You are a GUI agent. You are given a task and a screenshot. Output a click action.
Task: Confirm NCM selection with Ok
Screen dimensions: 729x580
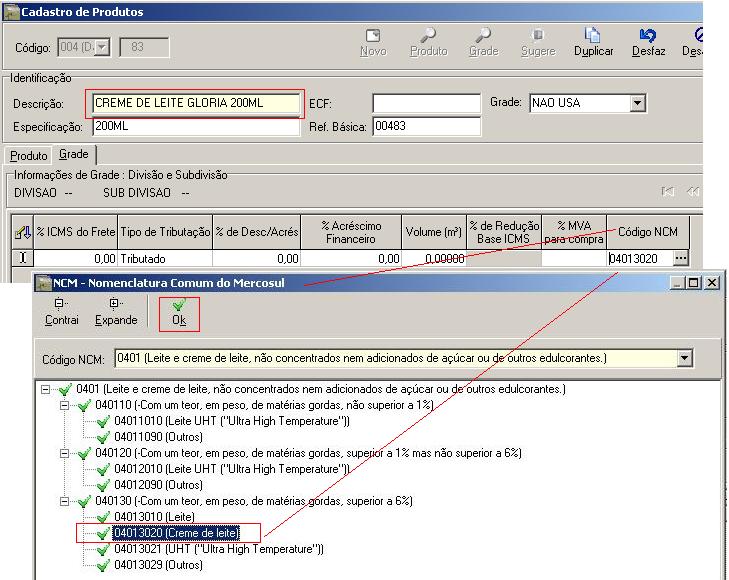179,314
